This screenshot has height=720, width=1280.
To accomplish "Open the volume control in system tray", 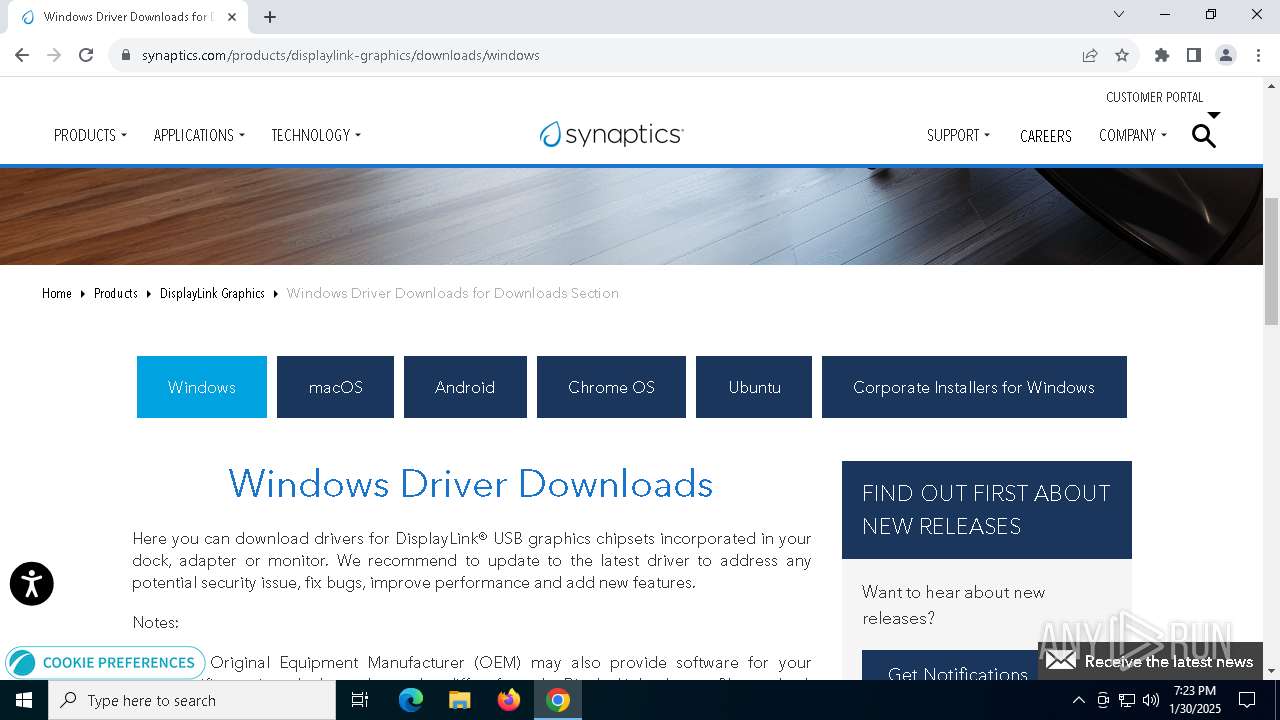I will coord(1151,700).
